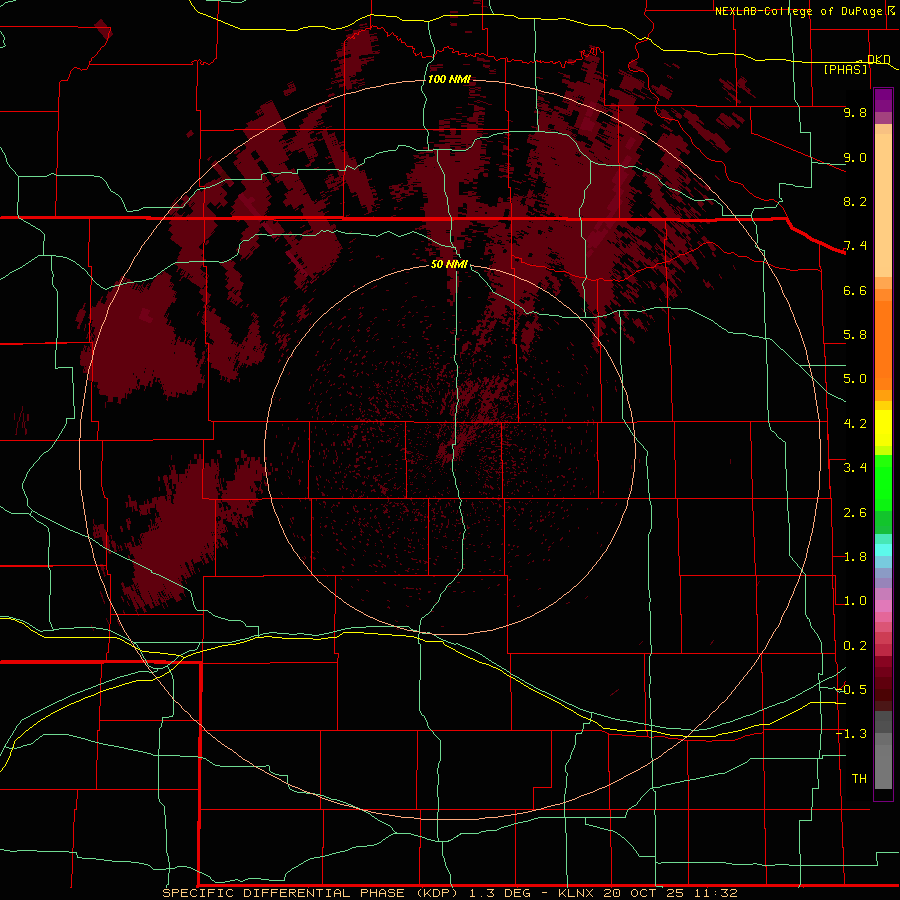Click the TH threshold label on the scale
The width and height of the screenshot is (900, 900).
[859, 779]
